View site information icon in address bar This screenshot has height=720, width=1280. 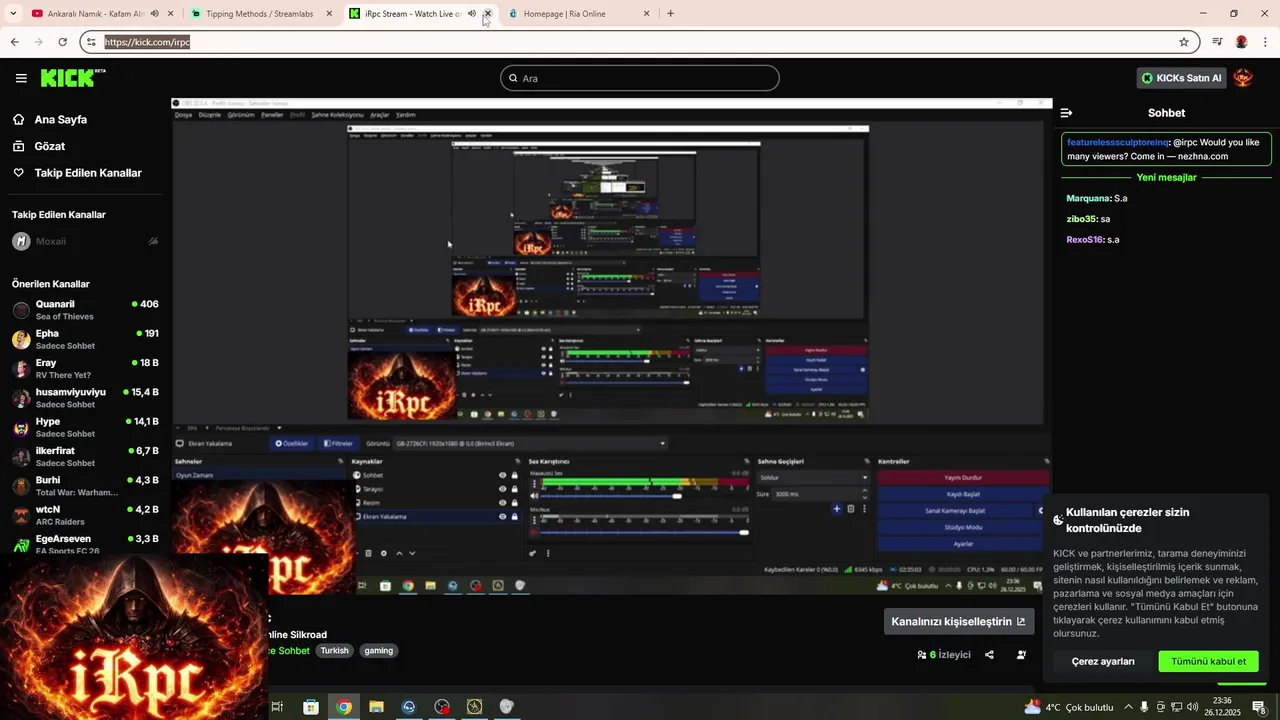point(91,42)
